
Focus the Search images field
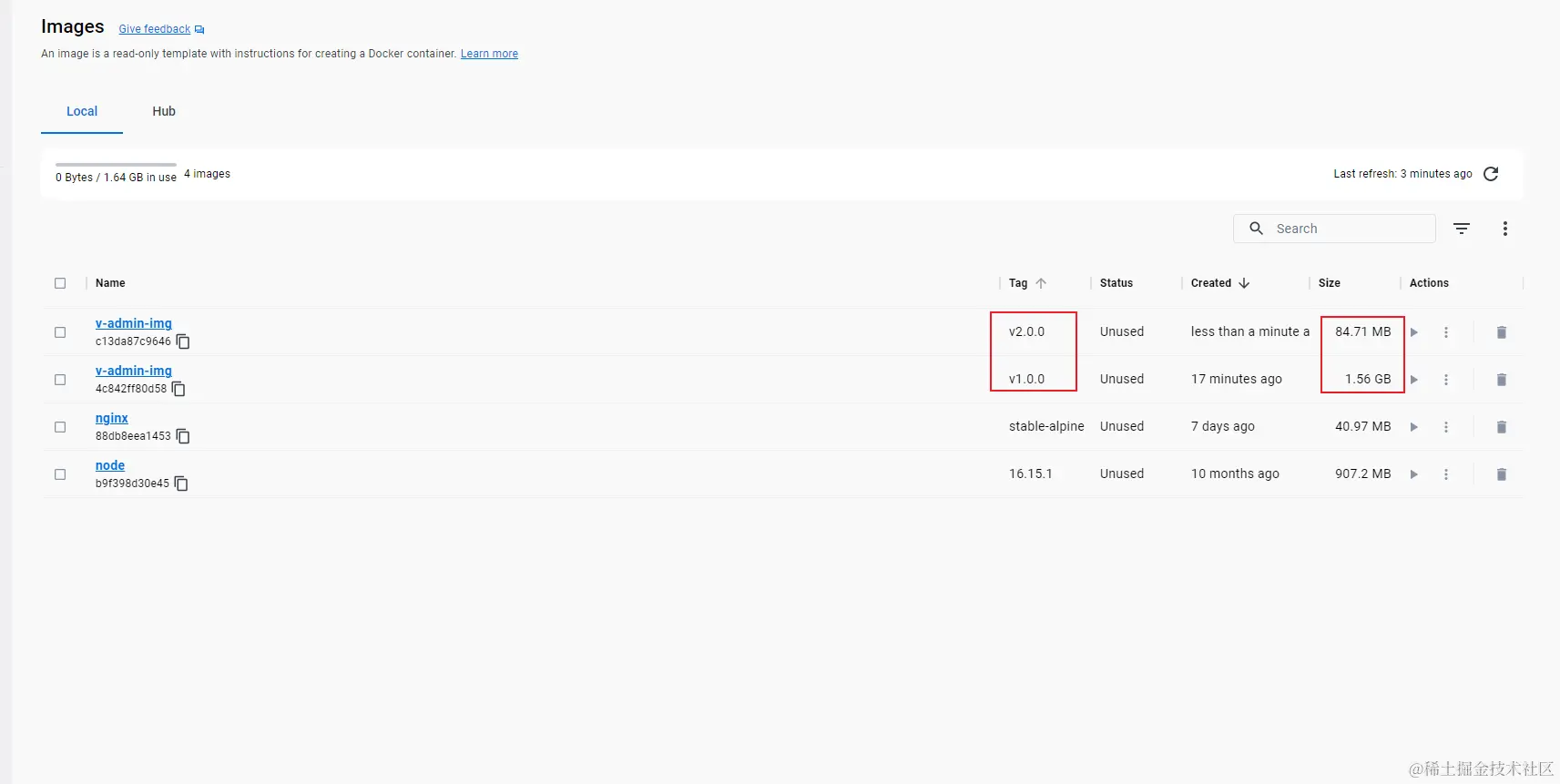pos(1334,229)
